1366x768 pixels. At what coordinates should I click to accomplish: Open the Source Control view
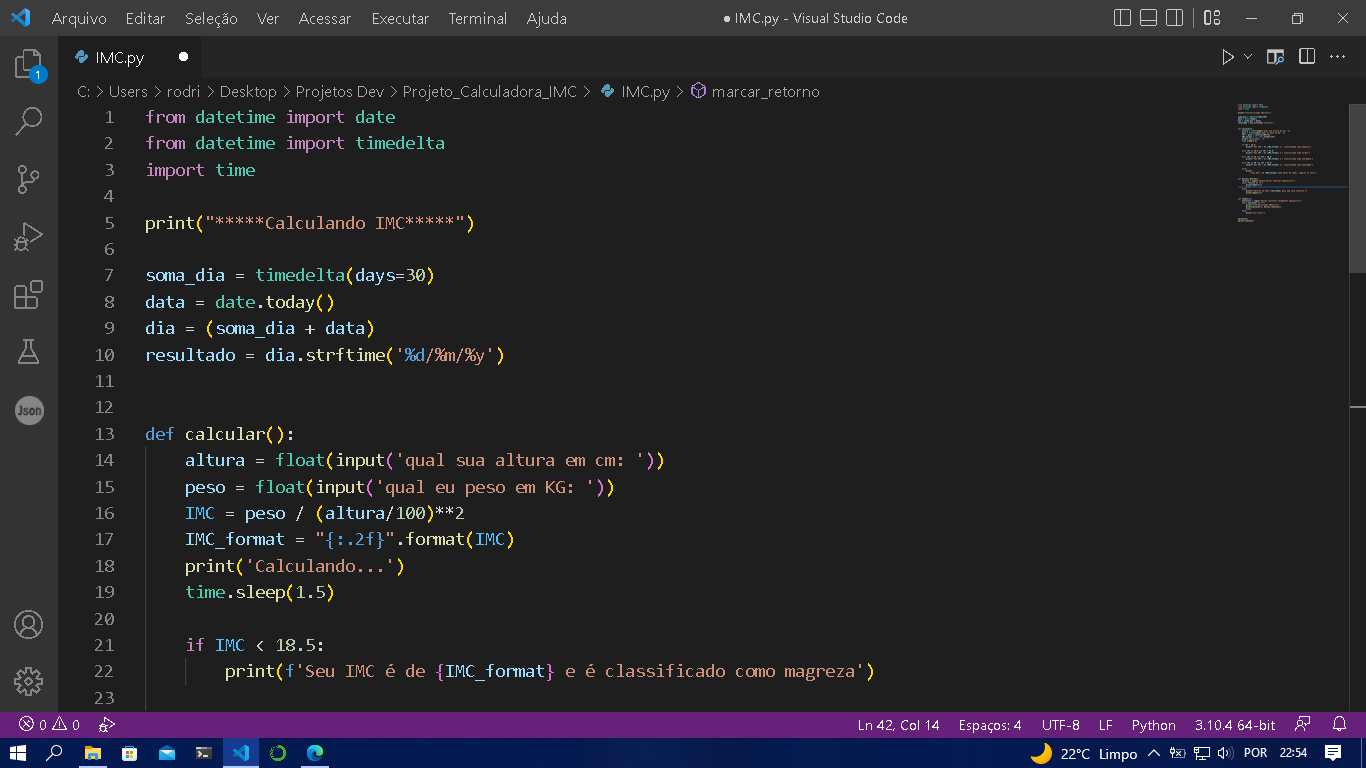coord(29,180)
